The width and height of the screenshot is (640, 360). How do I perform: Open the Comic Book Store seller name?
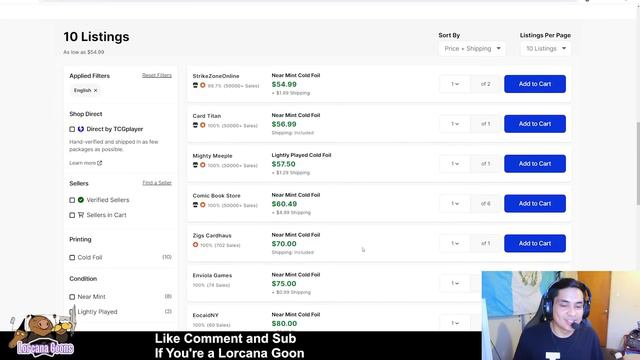[216, 196]
